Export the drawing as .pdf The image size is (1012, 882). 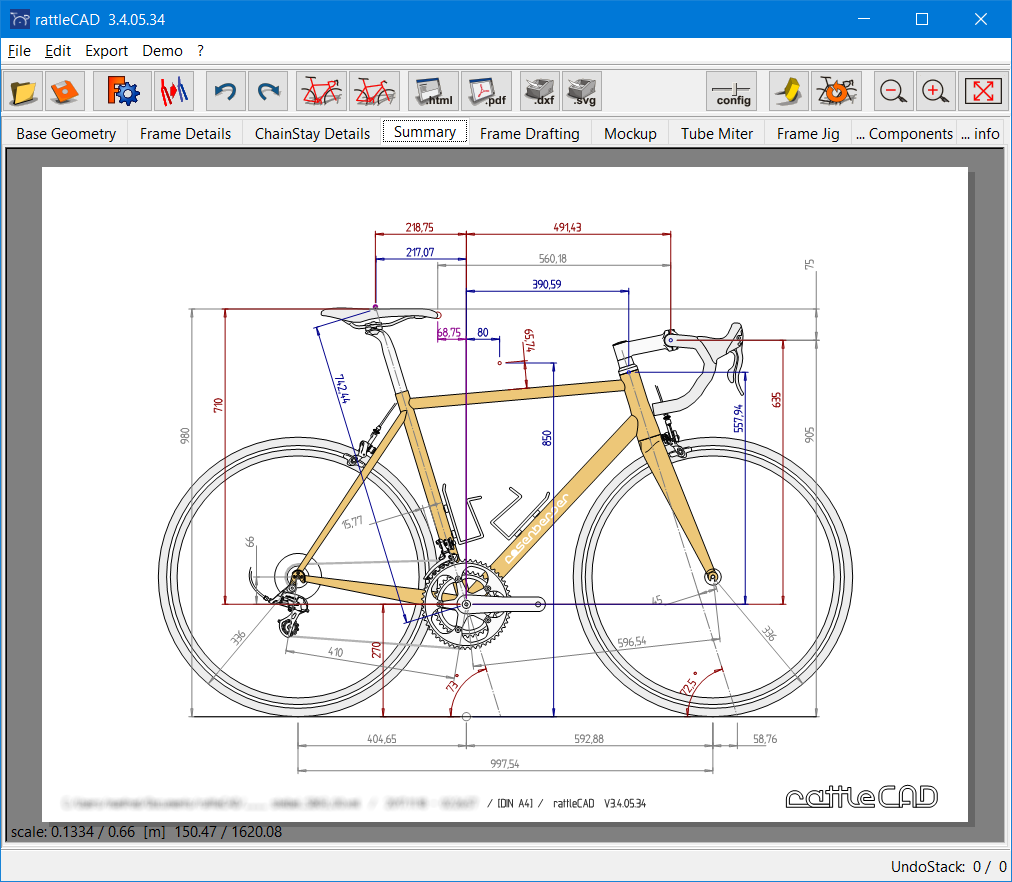[487, 91]
